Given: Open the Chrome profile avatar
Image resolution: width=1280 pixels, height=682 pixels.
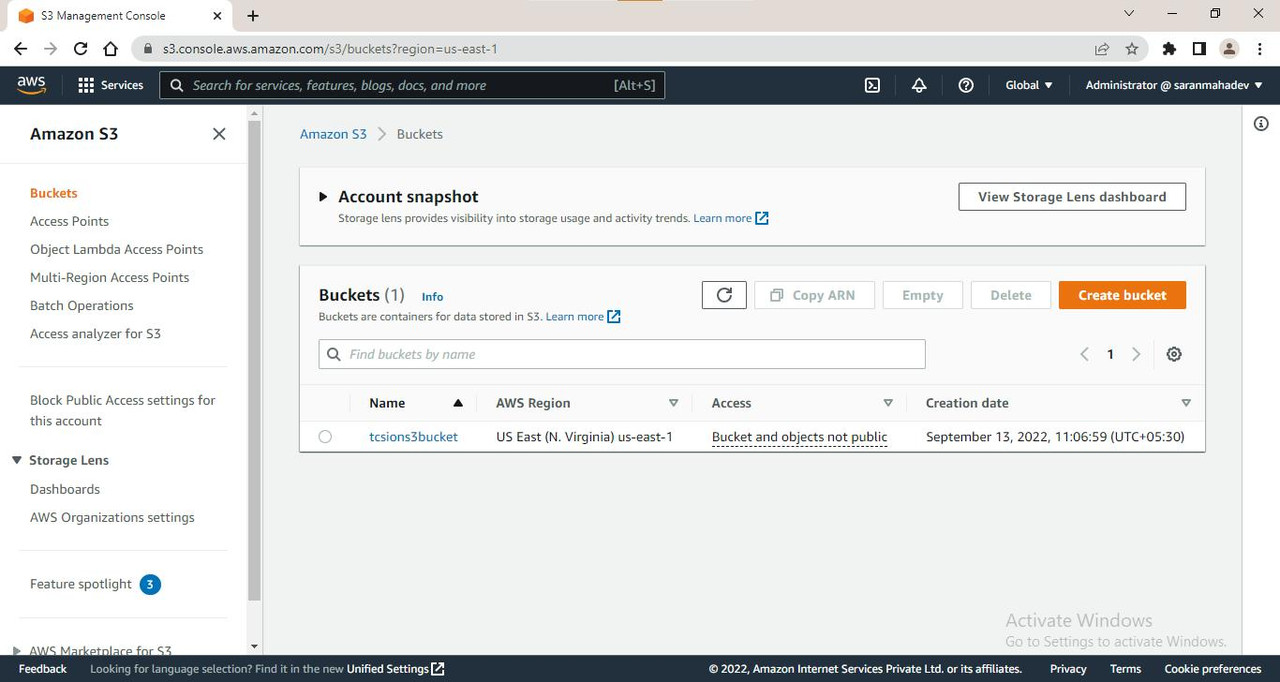Looking at the screenshot, I should [1229, 48].
